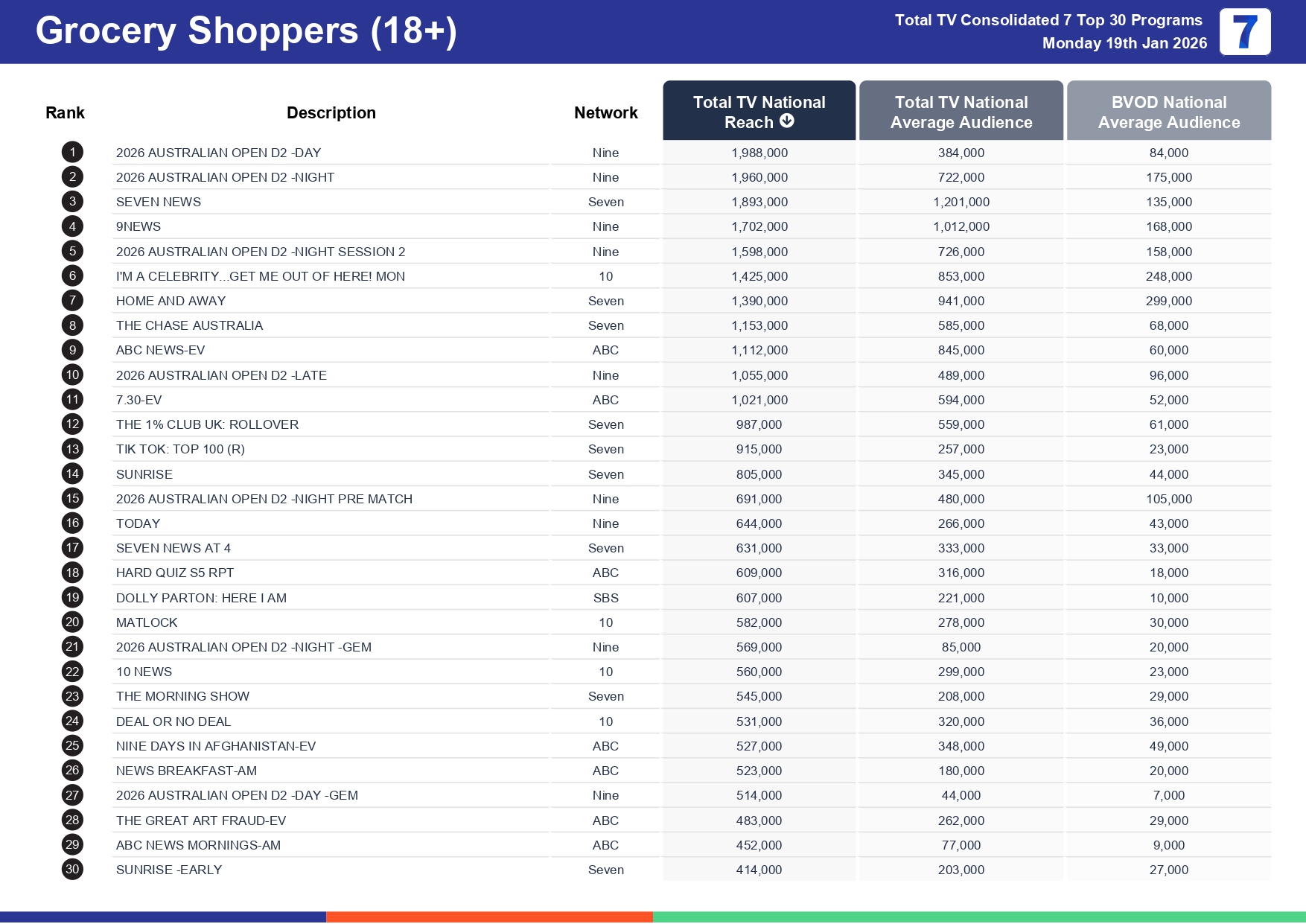The image size is (1306, 924).
Task: Click the Seven network 7 logo
Action: 1244,32
